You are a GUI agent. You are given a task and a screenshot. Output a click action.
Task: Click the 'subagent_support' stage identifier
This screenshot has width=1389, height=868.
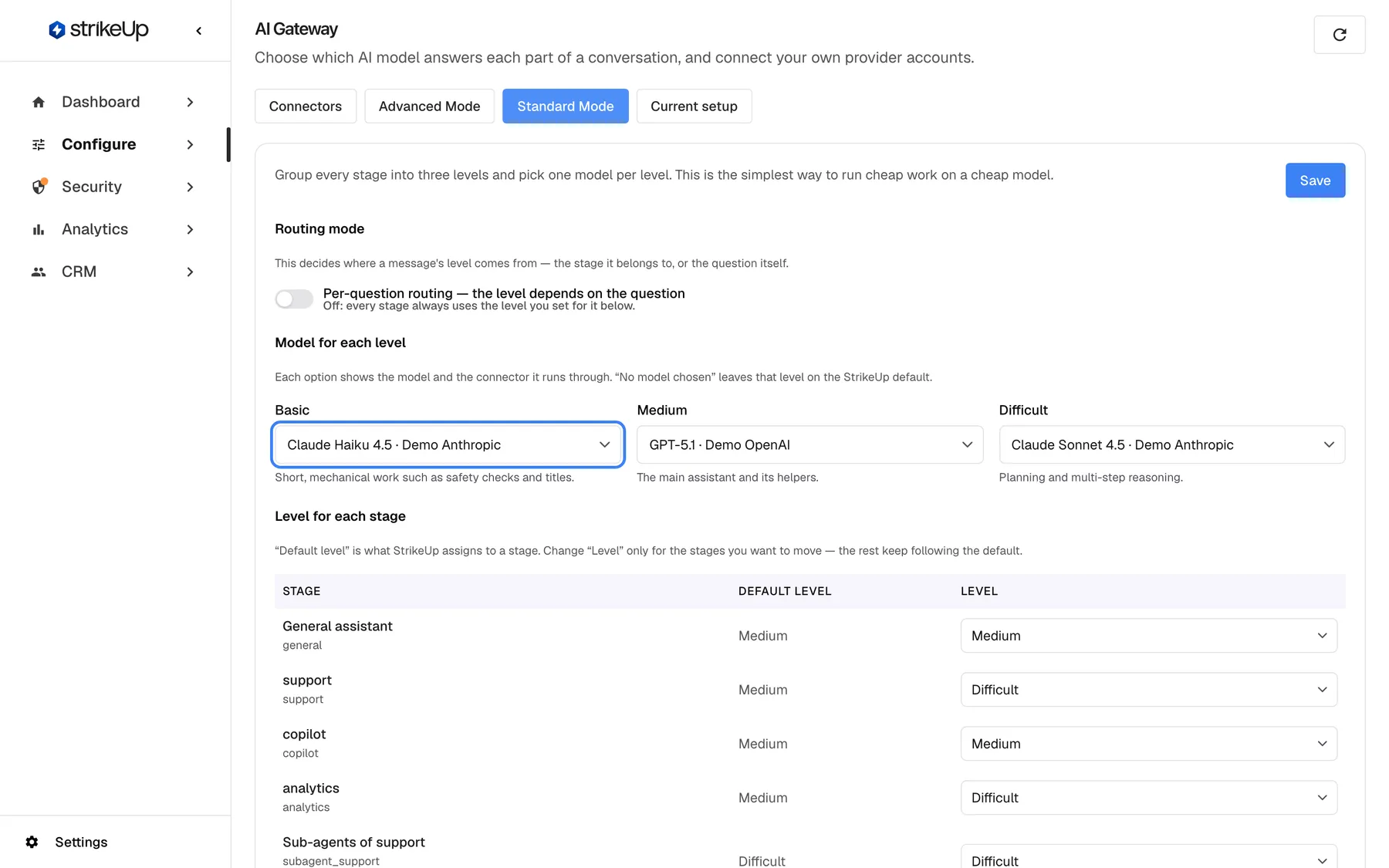click(331, 861)
